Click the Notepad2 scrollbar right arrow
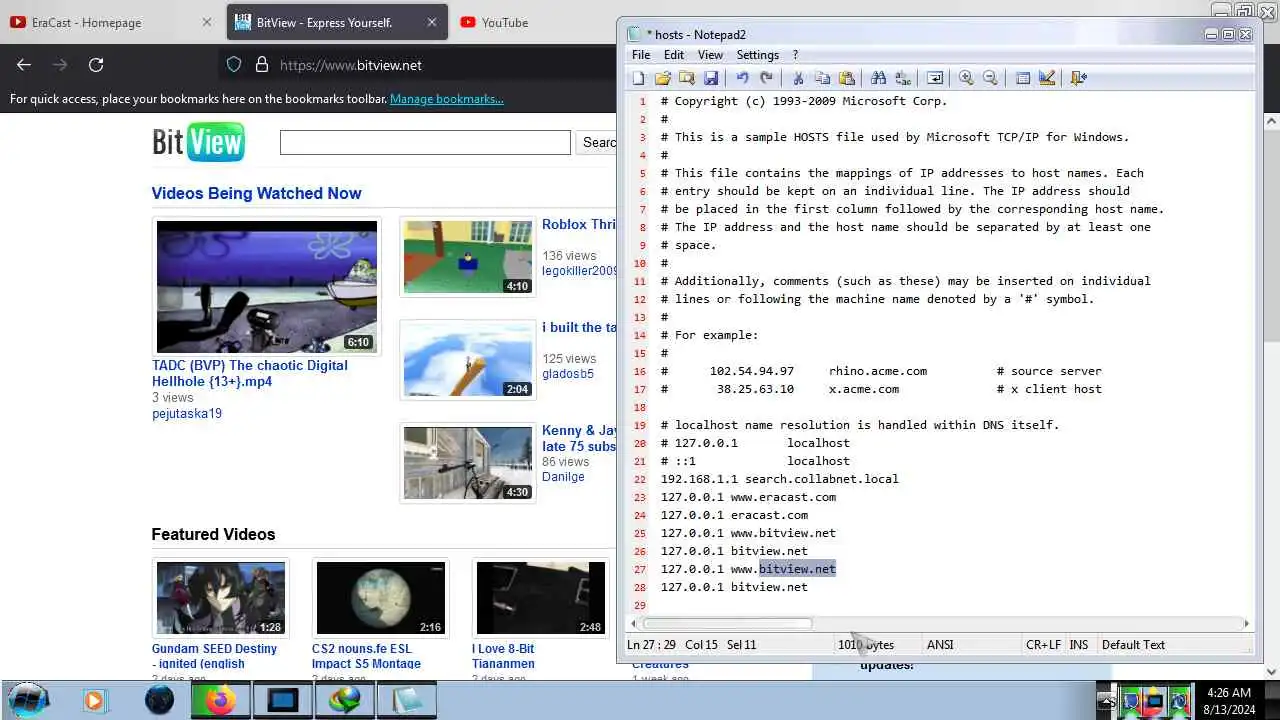This screenshot has width=1280, height=720. [1246, 624]
